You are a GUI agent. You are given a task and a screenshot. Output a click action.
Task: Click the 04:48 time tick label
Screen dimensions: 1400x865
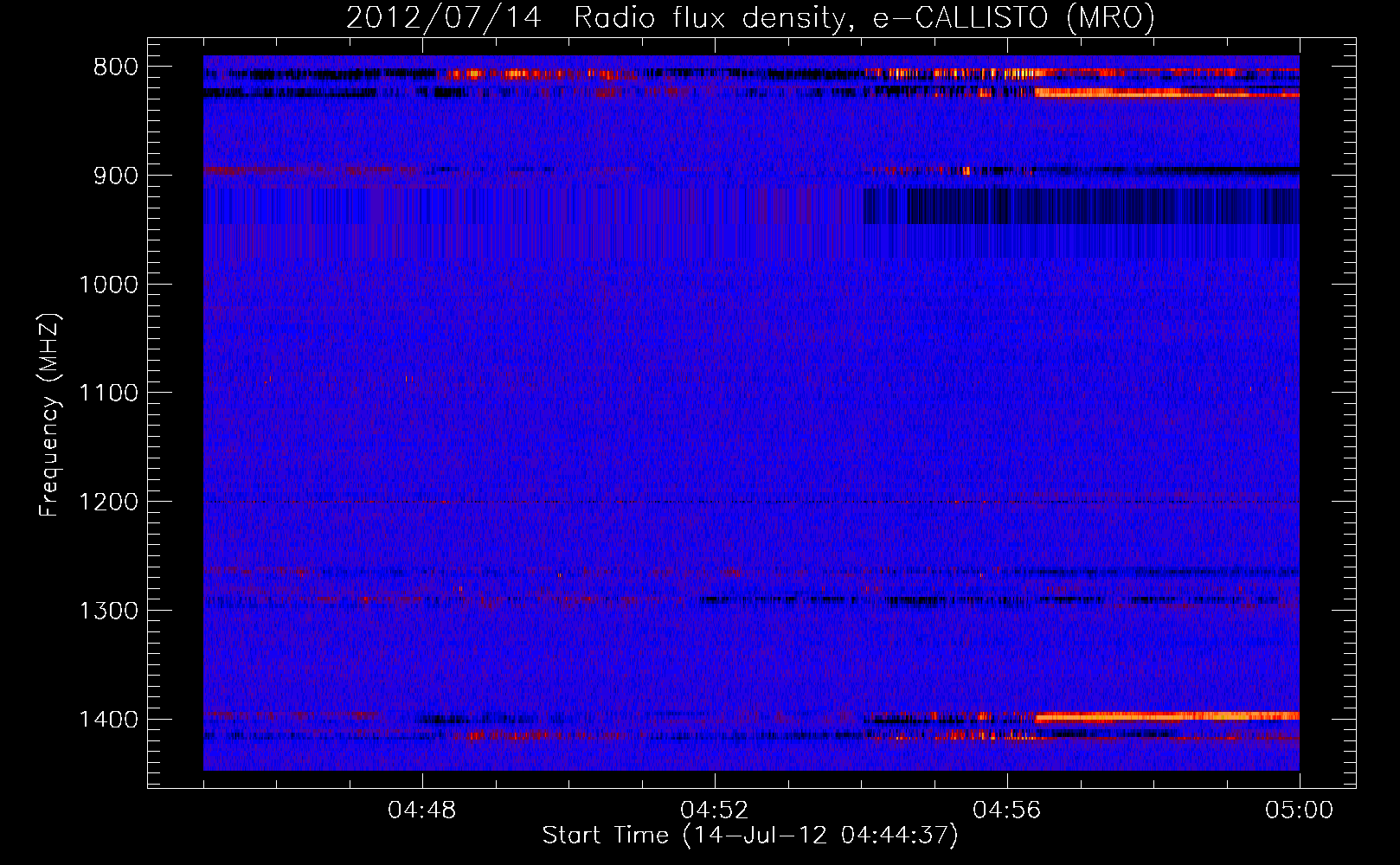click(422, 811)
